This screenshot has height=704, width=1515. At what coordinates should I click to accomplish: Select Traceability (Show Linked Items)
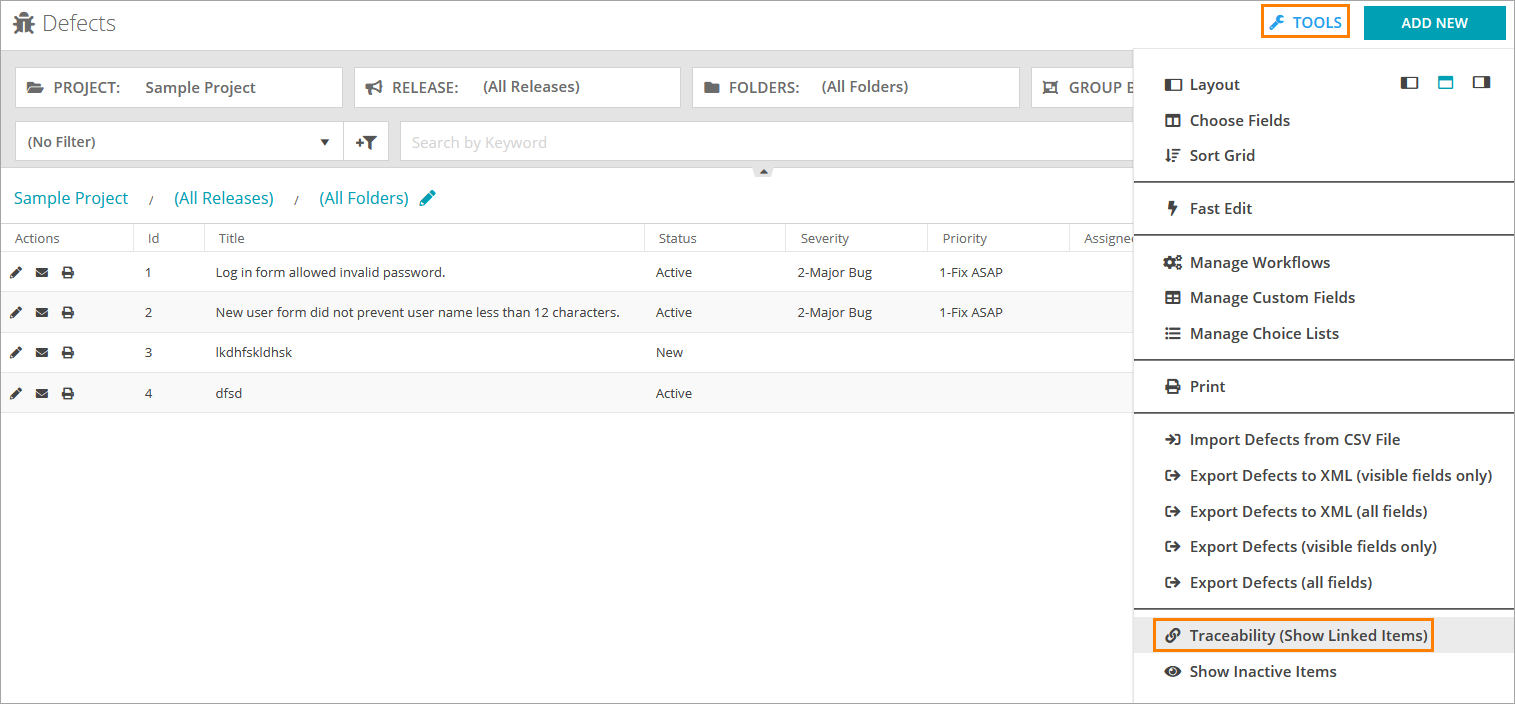[x=1307, y=636]
